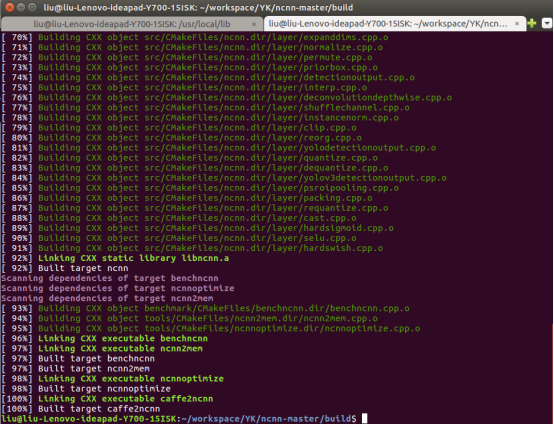Click the line building detectionoutput.cpp.o
The width and height of the screenshot is (554, 424).
tap(208, 77)
